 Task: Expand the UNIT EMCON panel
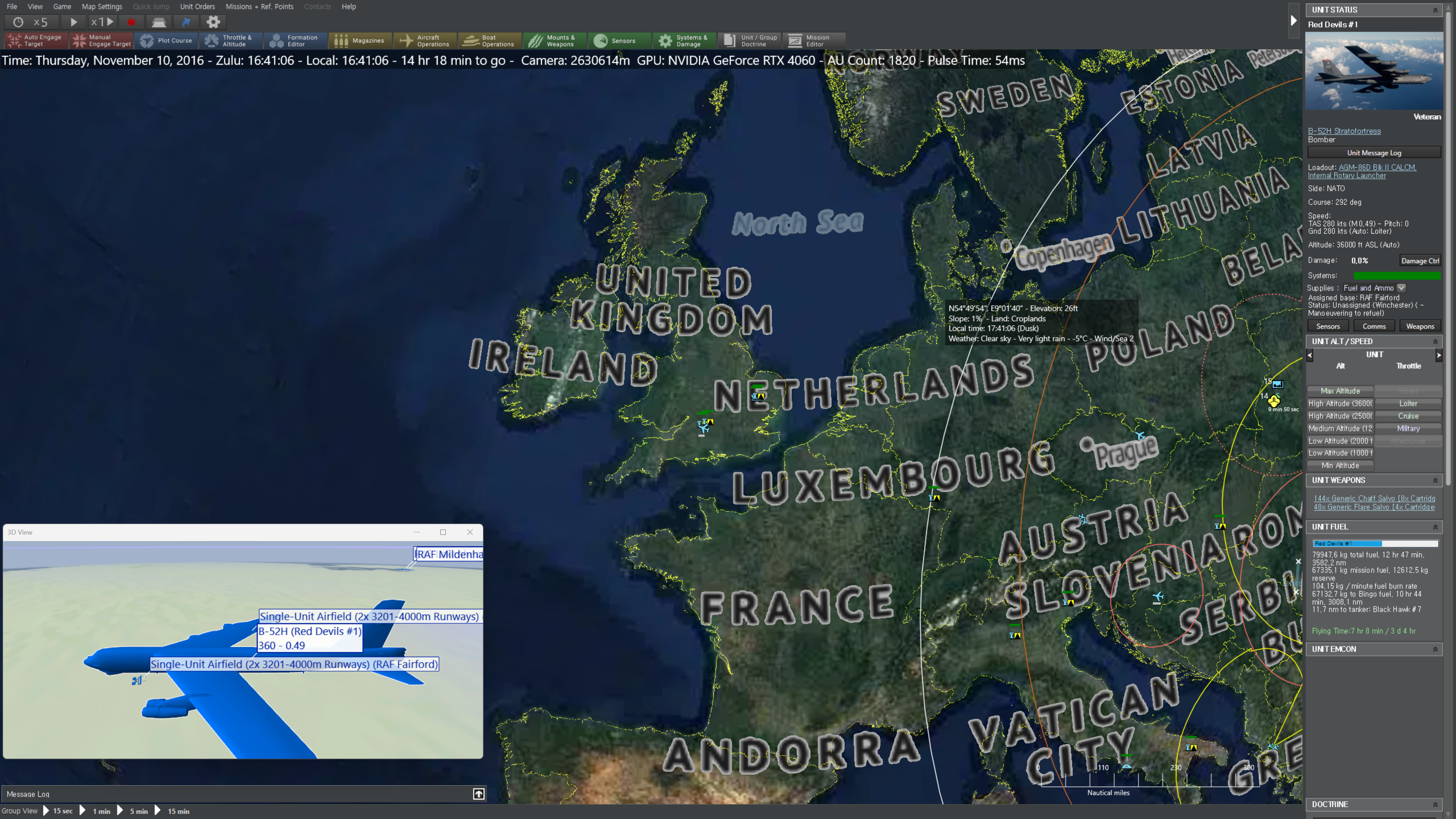(x=1435, y=650)
